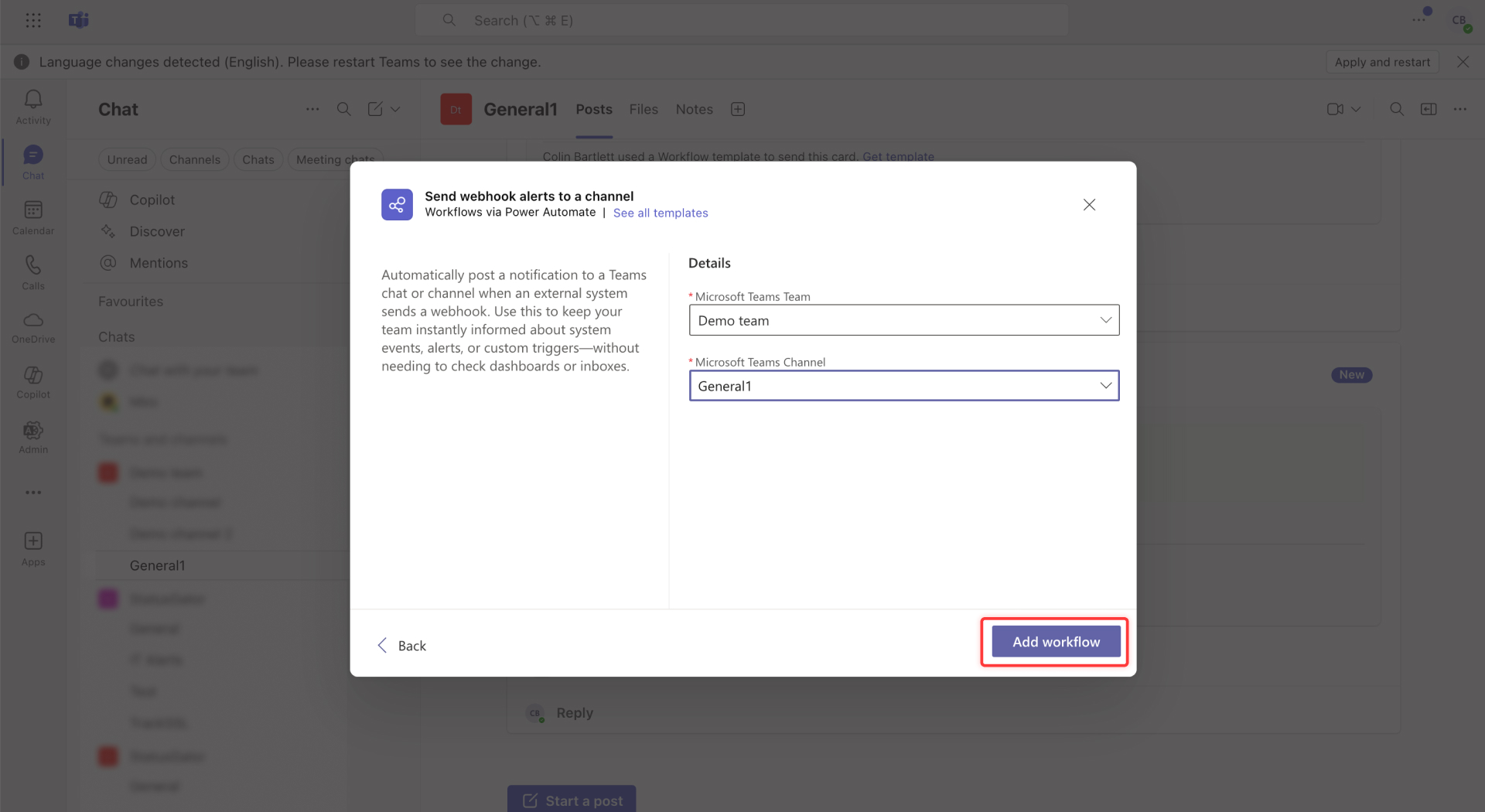Screen dimensions: 1485x812
Task: Switch to the Notes tab
Action: (695, 109)
